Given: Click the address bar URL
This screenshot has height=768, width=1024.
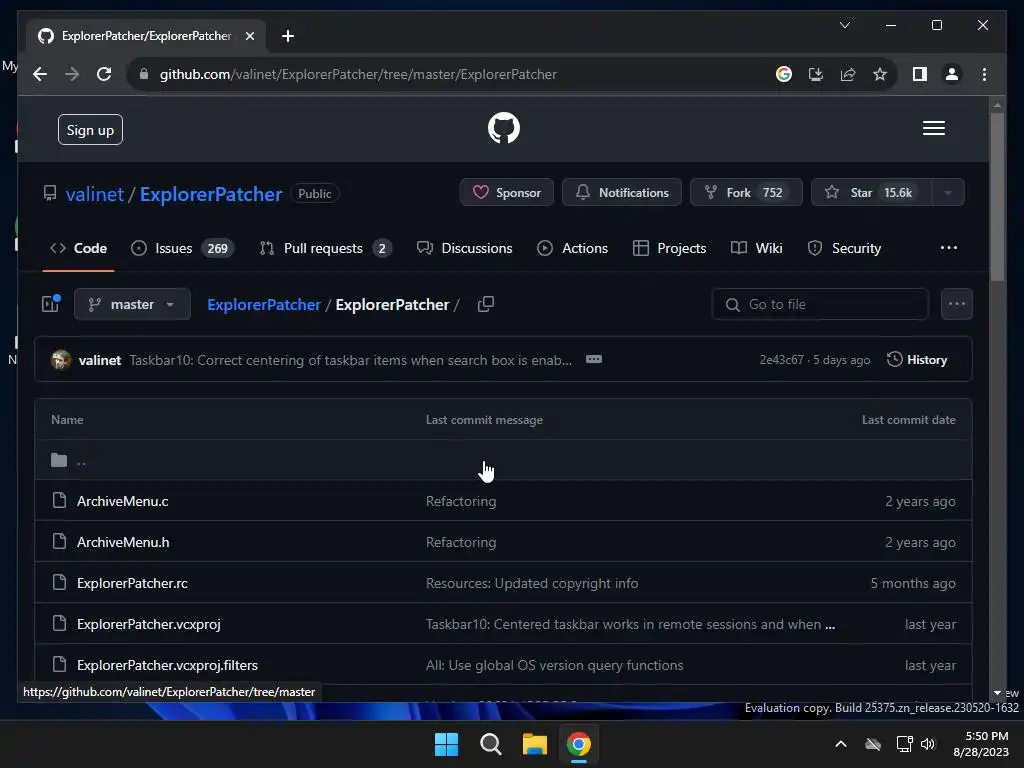Looking at the screenshot, I should (359, 74).
